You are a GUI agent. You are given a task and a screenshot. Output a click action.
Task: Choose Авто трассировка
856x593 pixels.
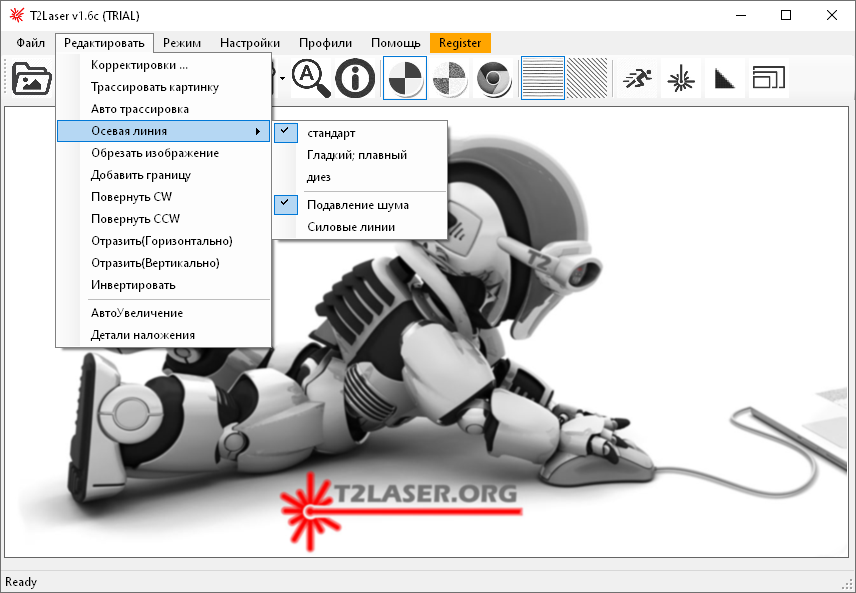(x=163, y=109)
